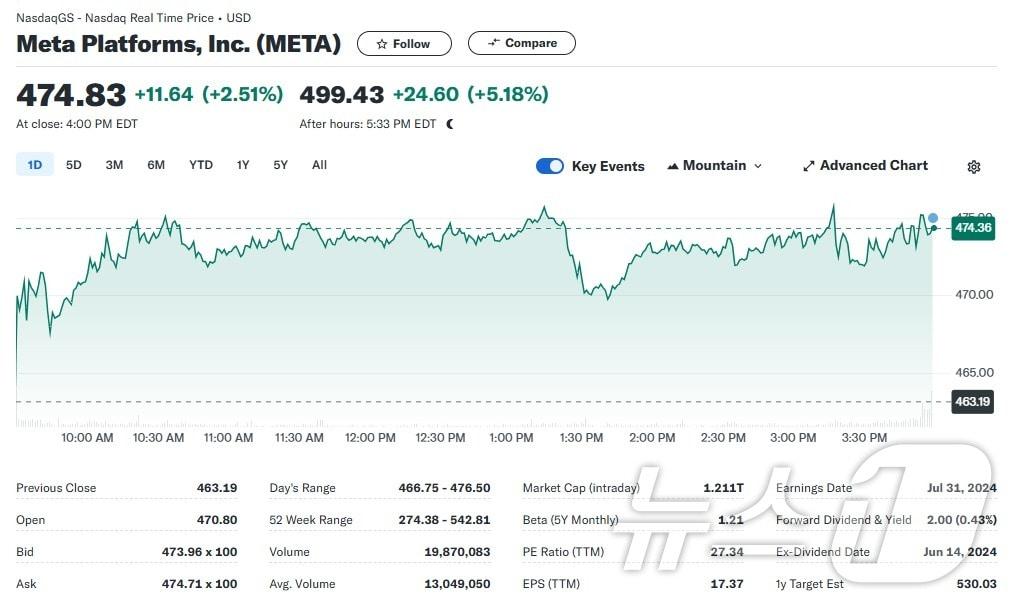The width and height of the screenshot is (1011, 602).
Task: Switch chart to YTD range
Action: [201, 165]
